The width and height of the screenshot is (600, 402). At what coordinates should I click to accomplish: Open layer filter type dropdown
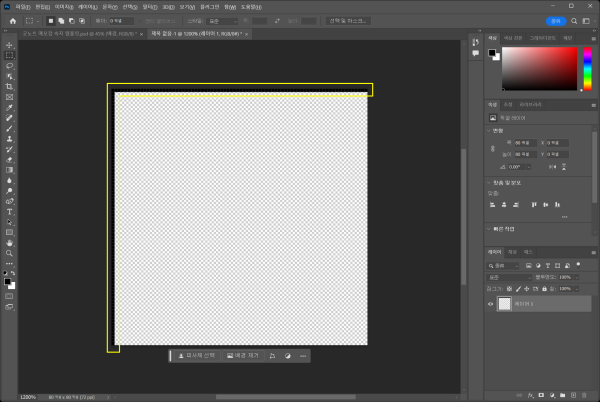click(503, 265)
